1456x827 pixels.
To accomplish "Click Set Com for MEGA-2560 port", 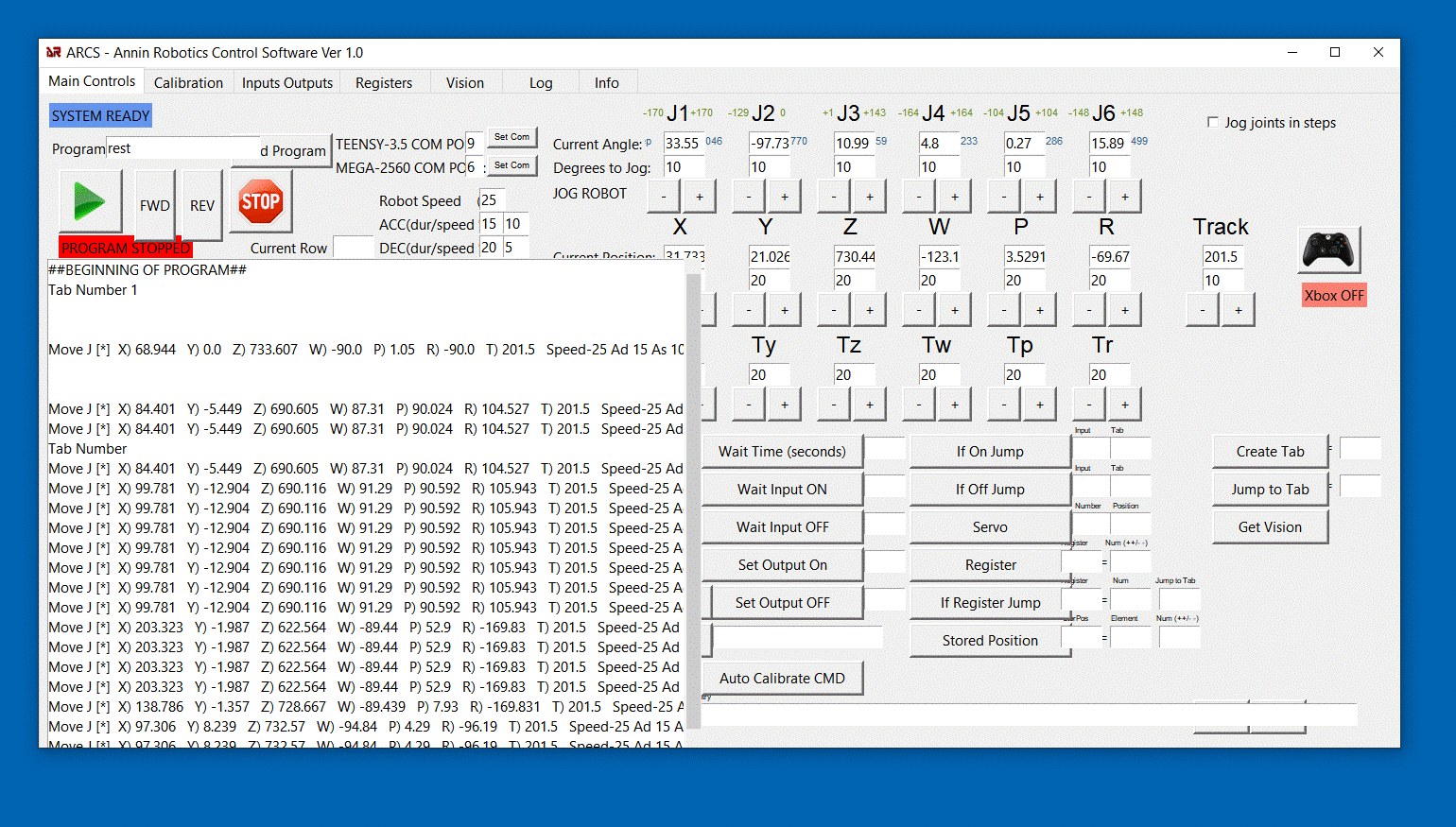I will [511, 165].
